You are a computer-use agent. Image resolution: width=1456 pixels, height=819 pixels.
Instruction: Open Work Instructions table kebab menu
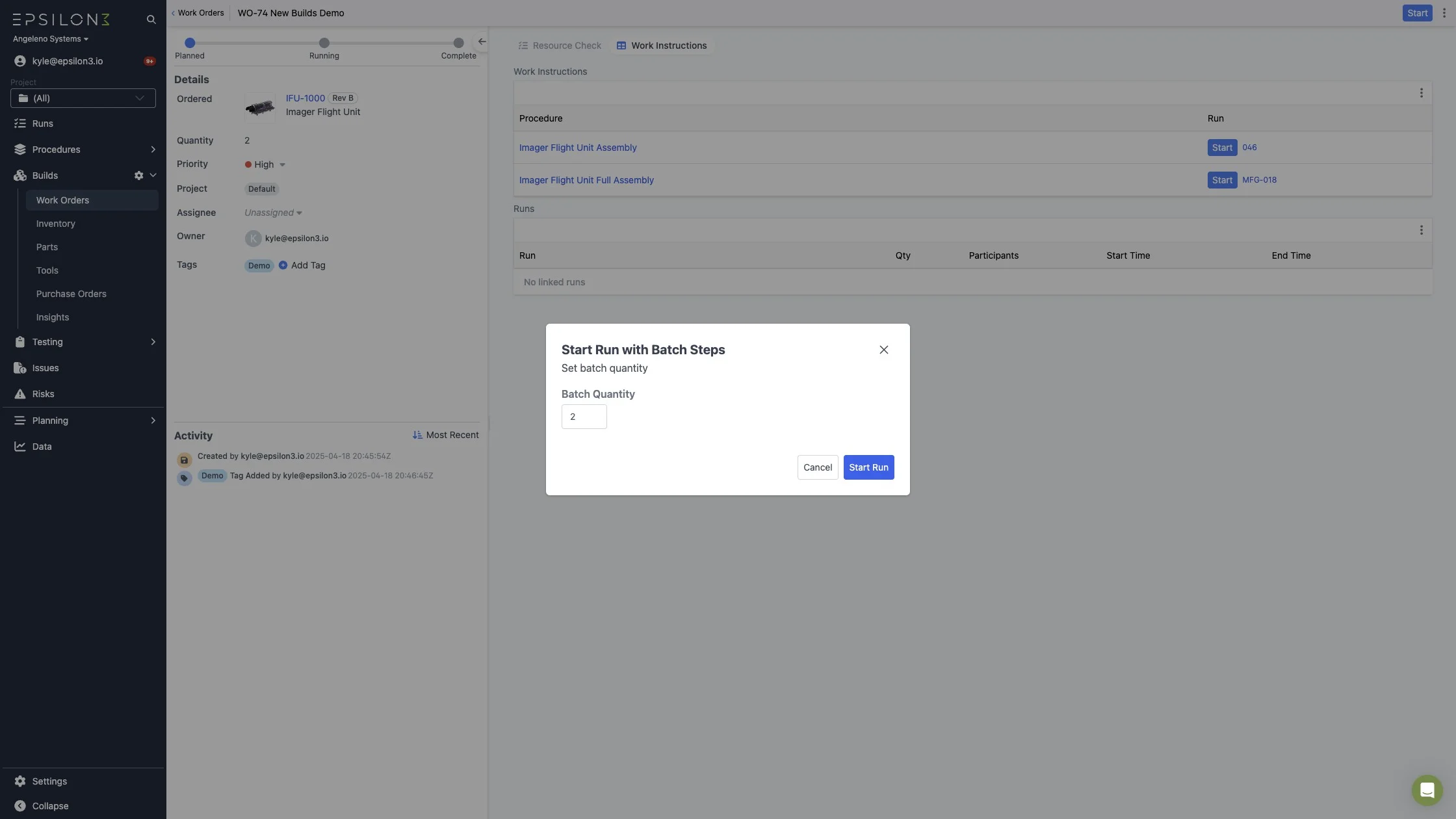click(1421, 93)
